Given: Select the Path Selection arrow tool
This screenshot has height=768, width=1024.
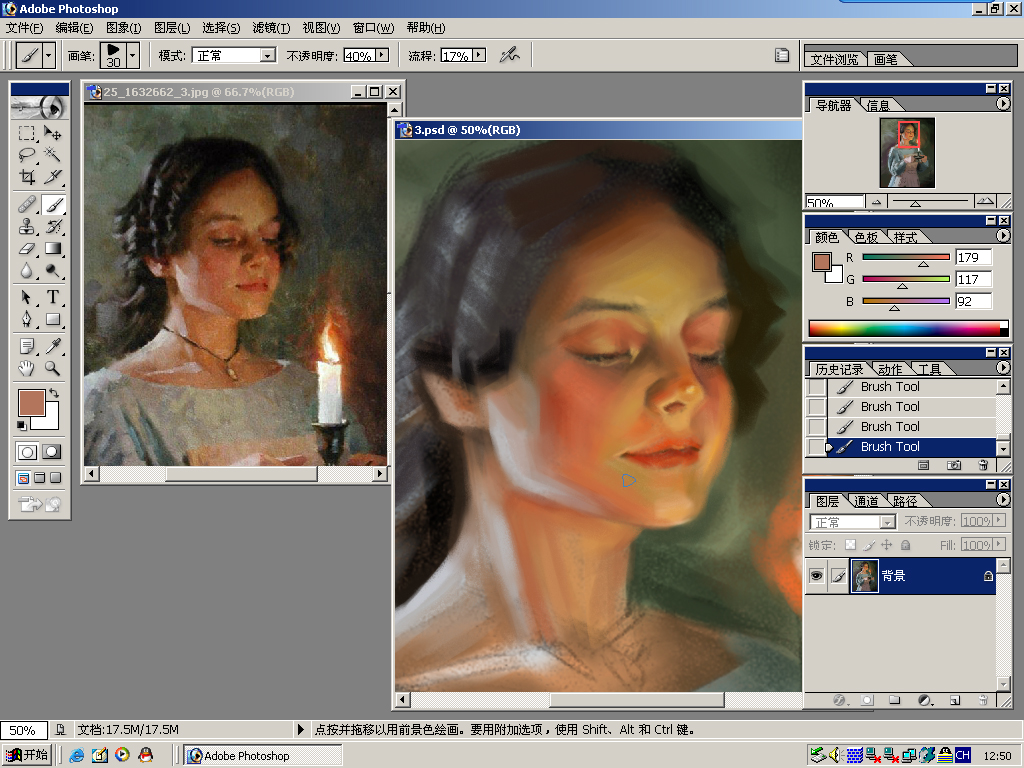Looking at the screenshot, I should pos(27,297).
